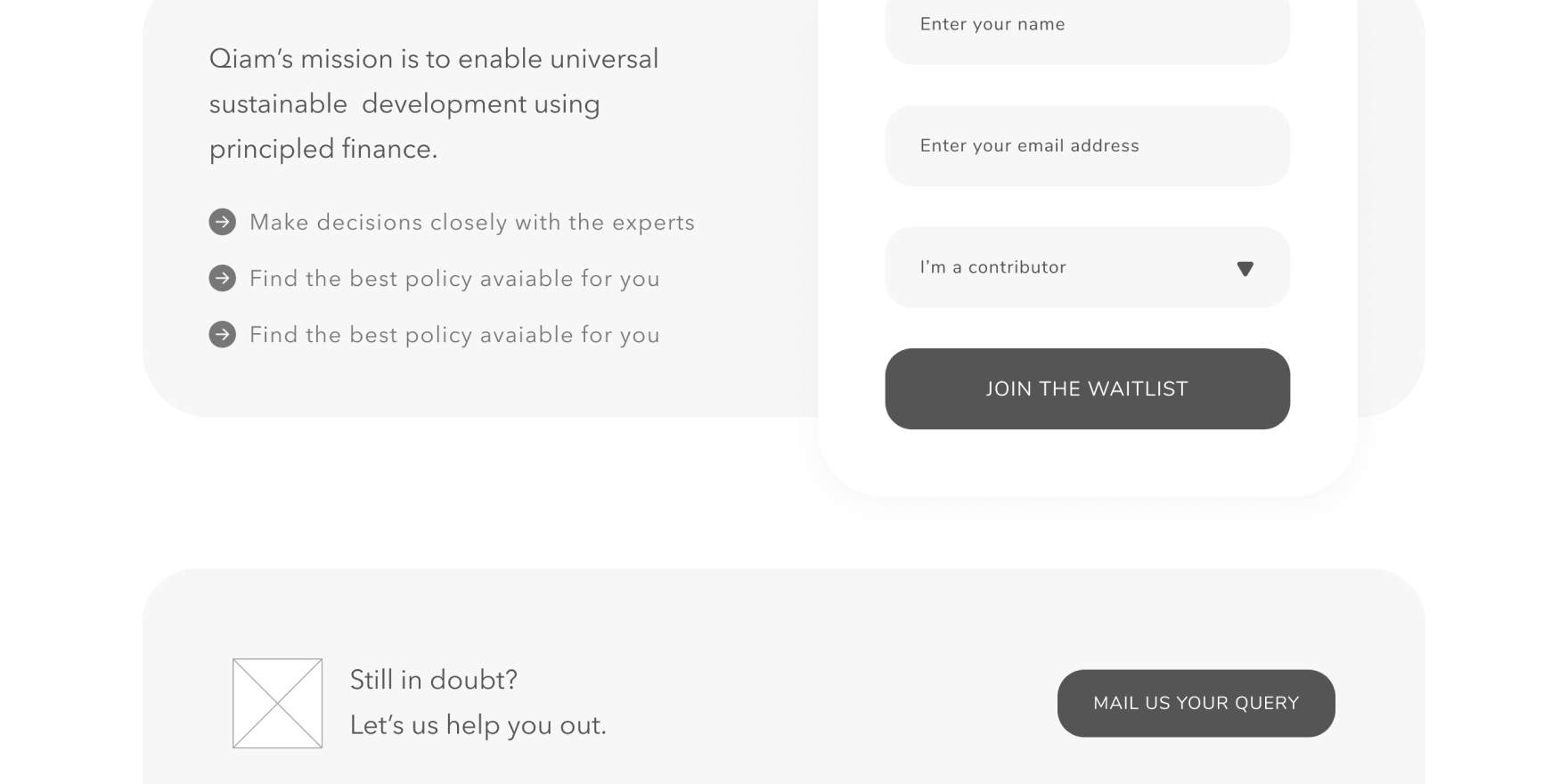Click the "principled finance." line
The width and height of the screenshot is (1568, 784).
click(x=323, y=149)
